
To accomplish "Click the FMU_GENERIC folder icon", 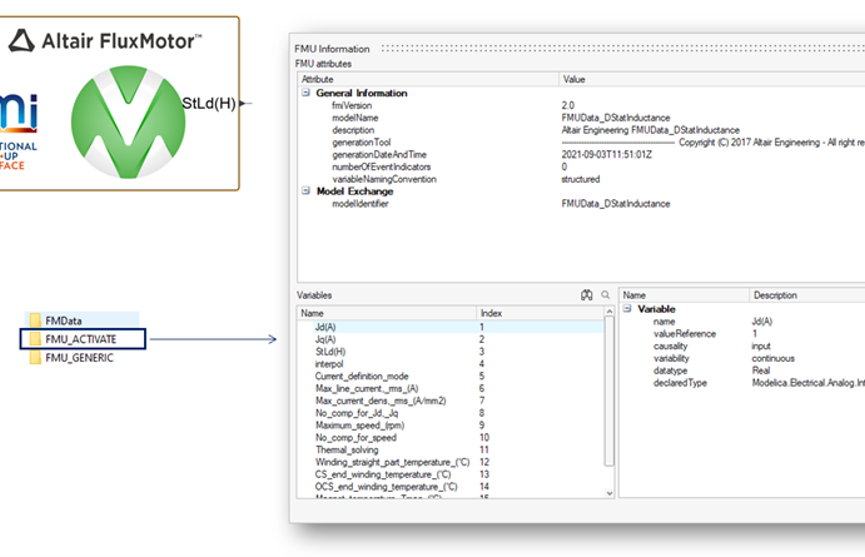I will click(35, 358).
